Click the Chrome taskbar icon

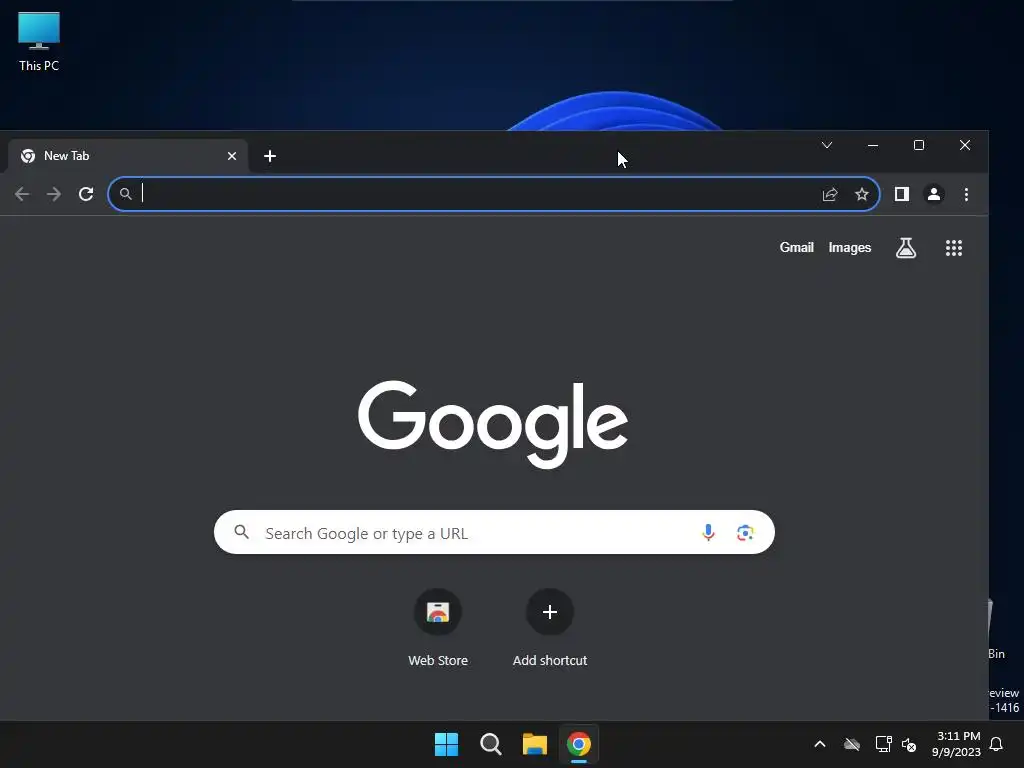point(579,744)
